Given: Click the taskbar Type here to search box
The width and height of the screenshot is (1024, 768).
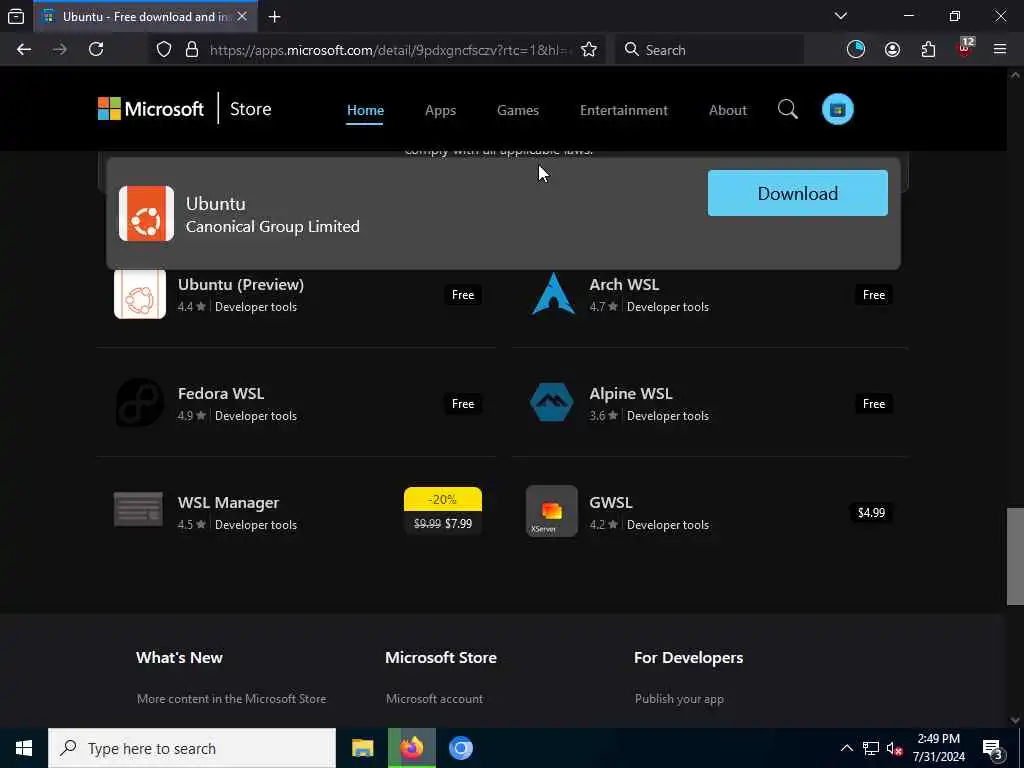Looking at the screenshot, I should pos(192,748).
